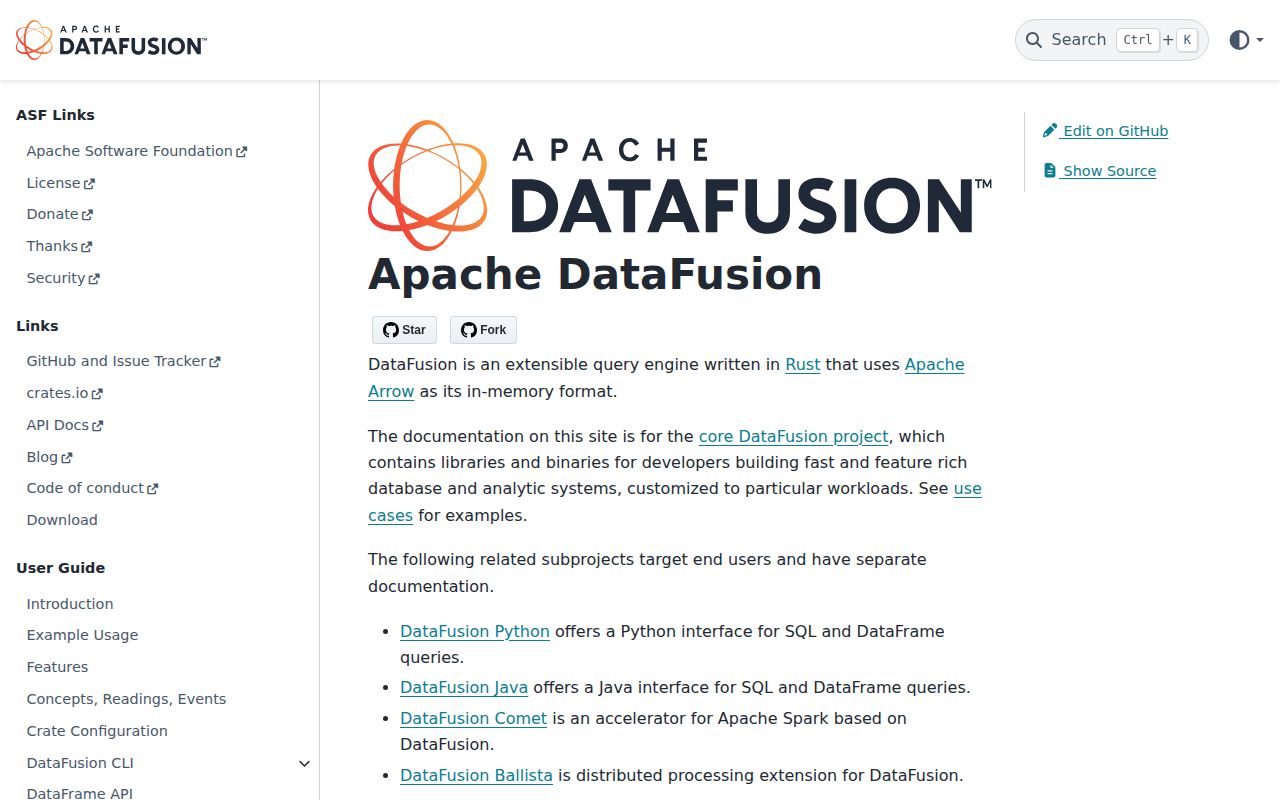The image size is (1280, 800).
Task: Click the pencil icon for Edit on GitHub
Action: pyautogui.click(x=1050, y=131)
